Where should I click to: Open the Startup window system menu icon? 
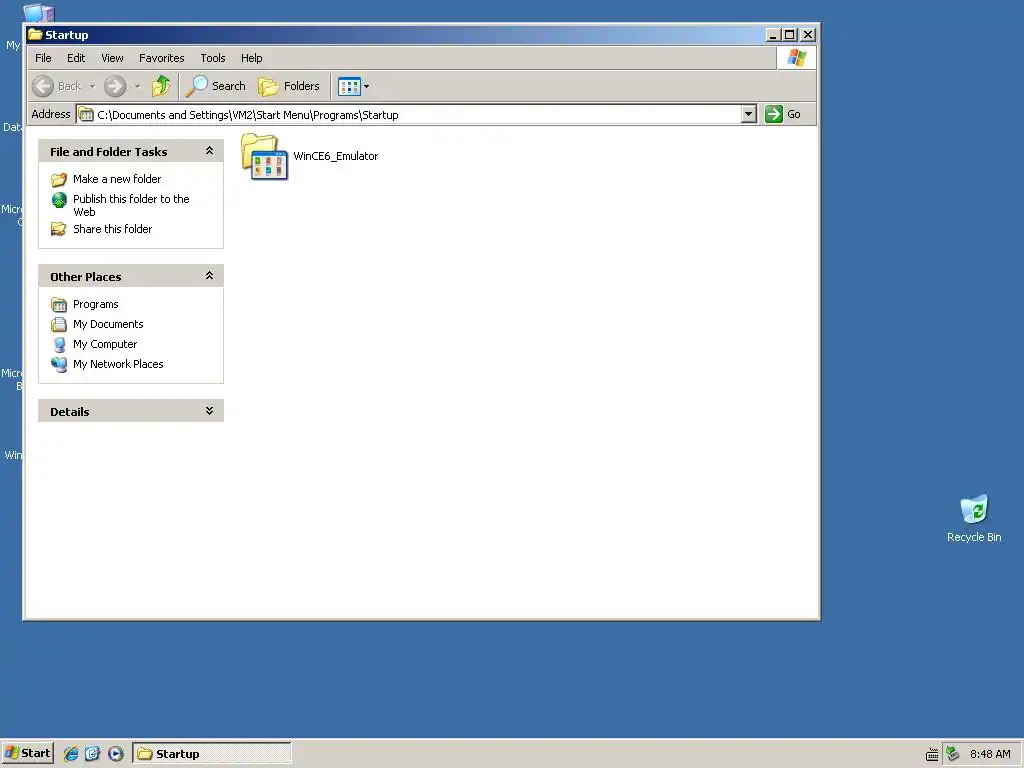point(35,35)
